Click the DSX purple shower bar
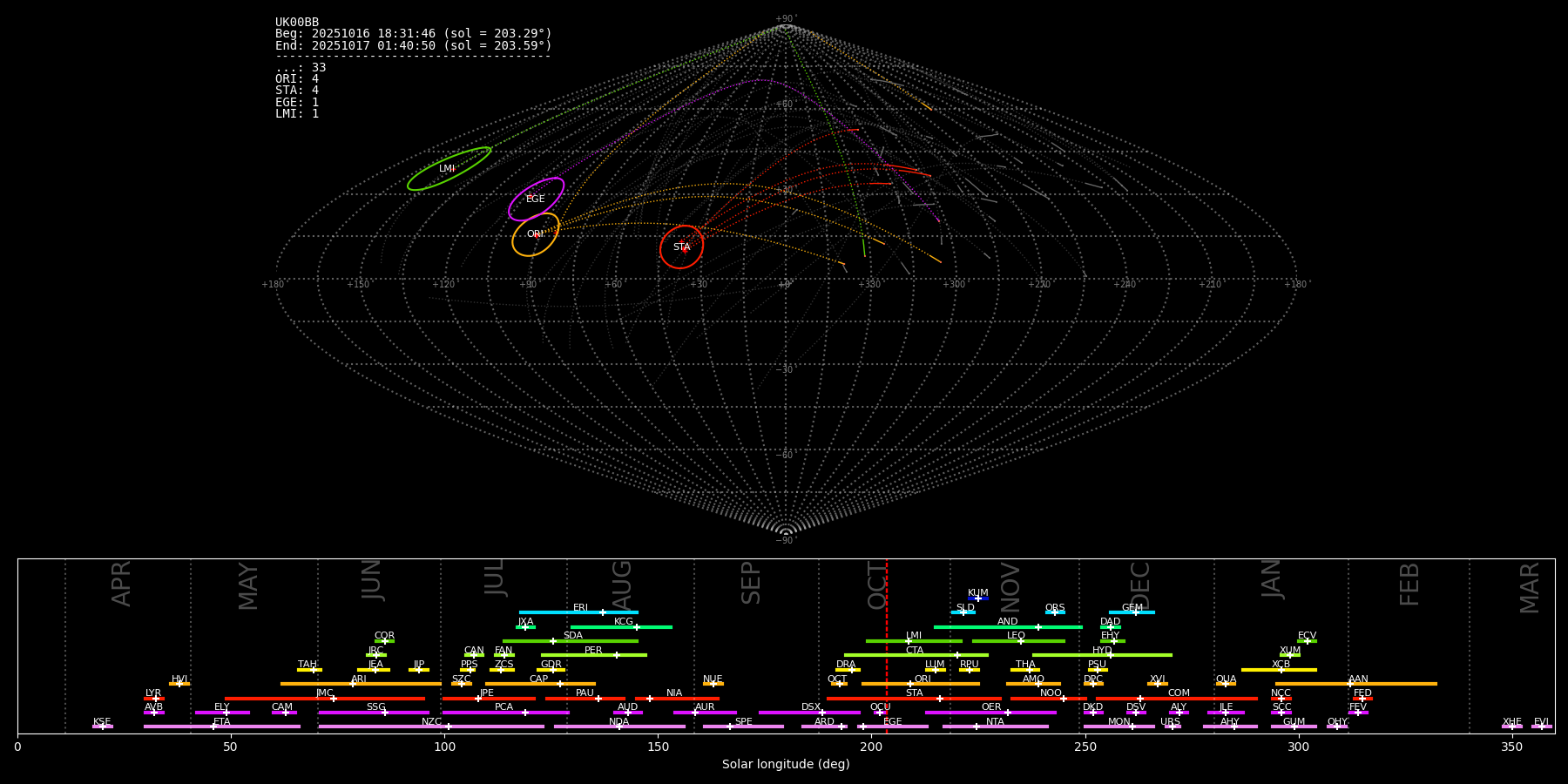1568x784 pixels. [x=809, y=713]
